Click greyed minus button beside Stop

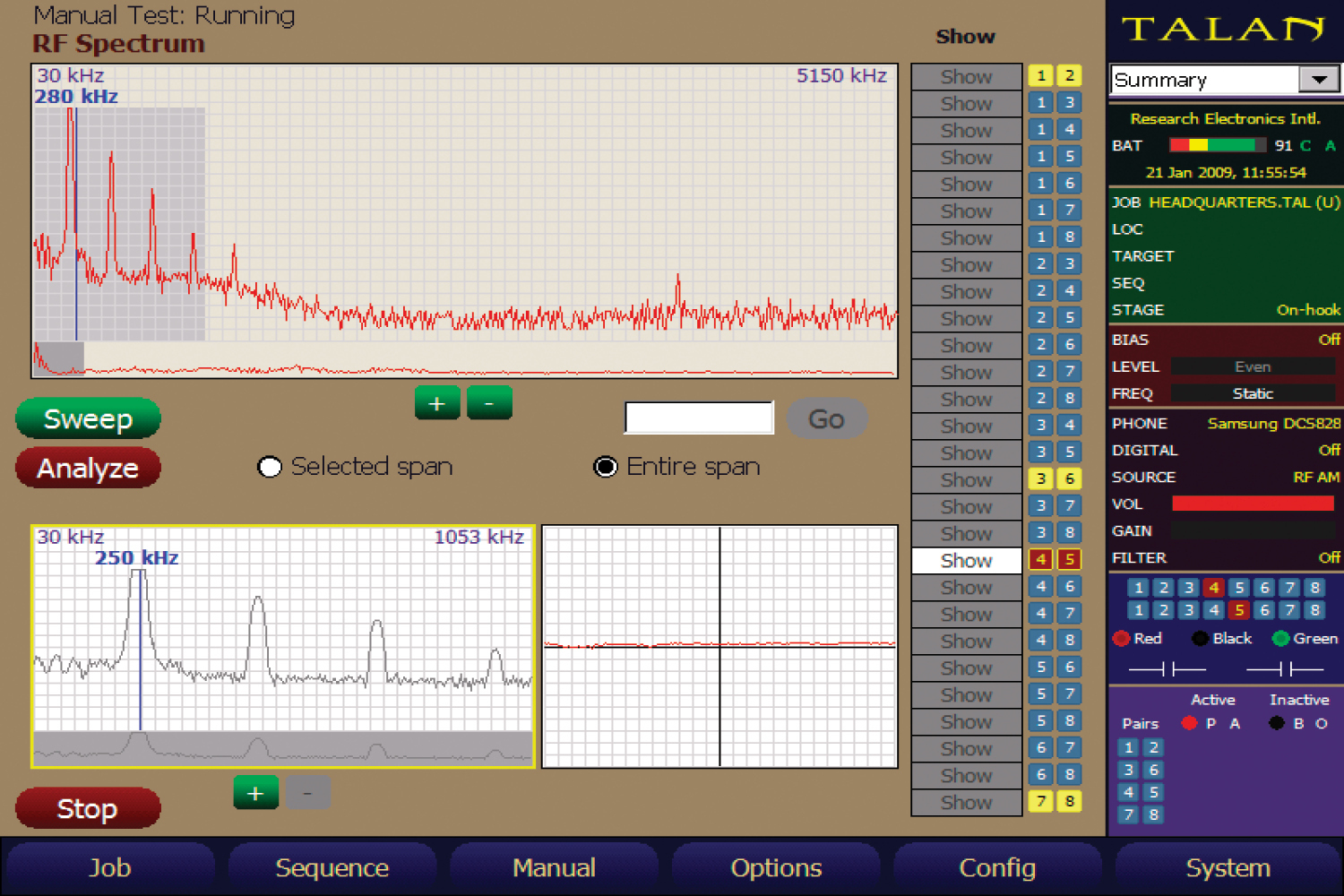point(307,793)
